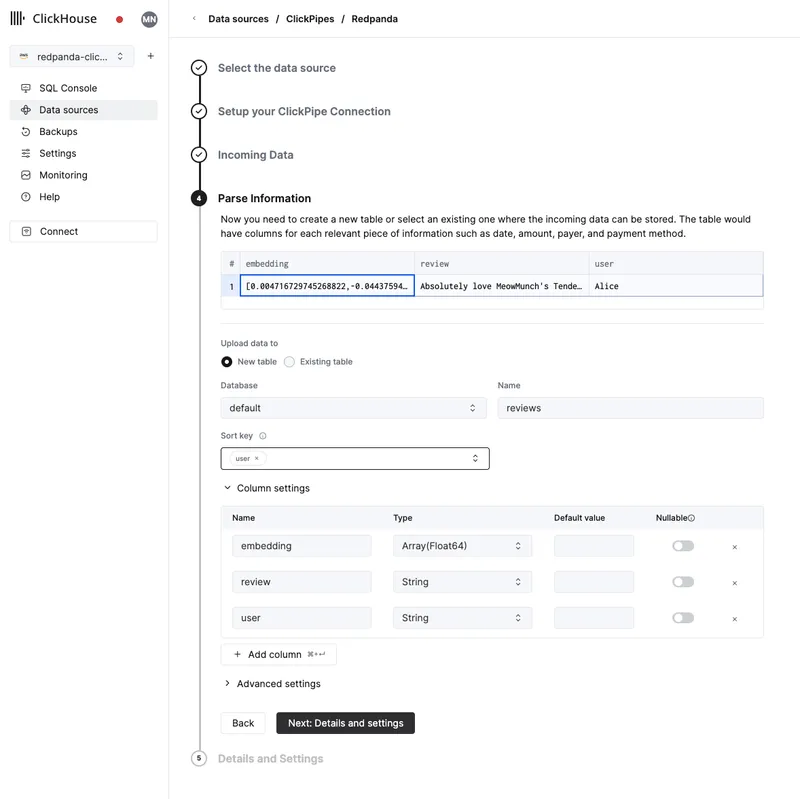
Task: Choose the Existing table option
Action: click(x=288, y=362)
